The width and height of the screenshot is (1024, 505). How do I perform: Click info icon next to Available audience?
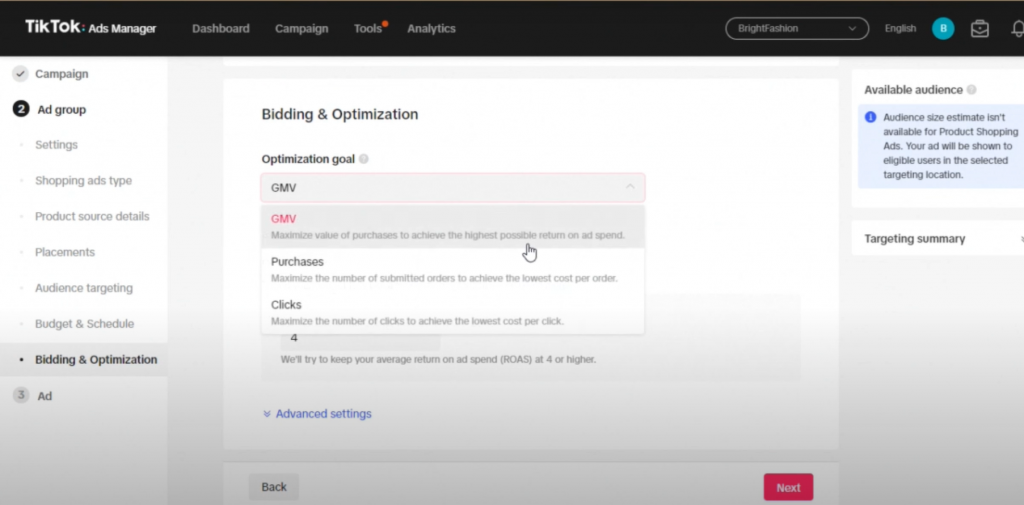coord(972,90)
